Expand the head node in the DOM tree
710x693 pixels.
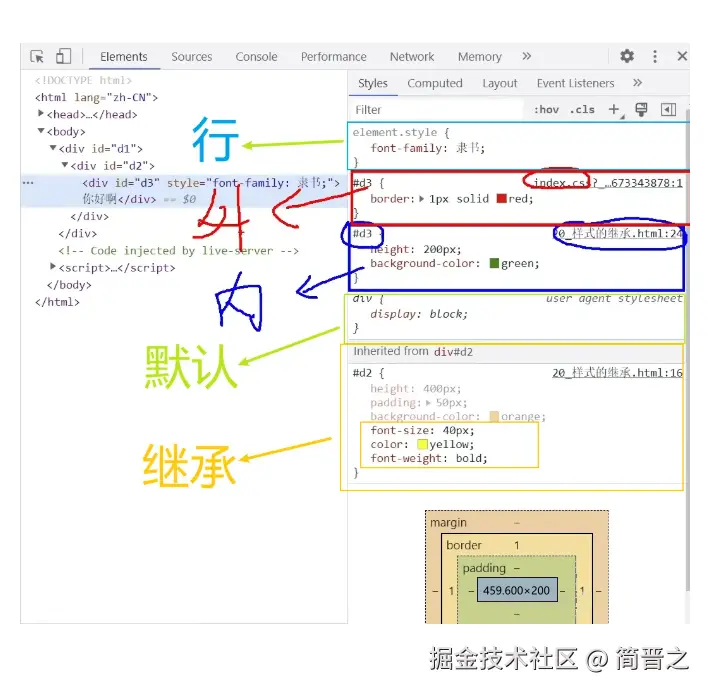[41, 113]
